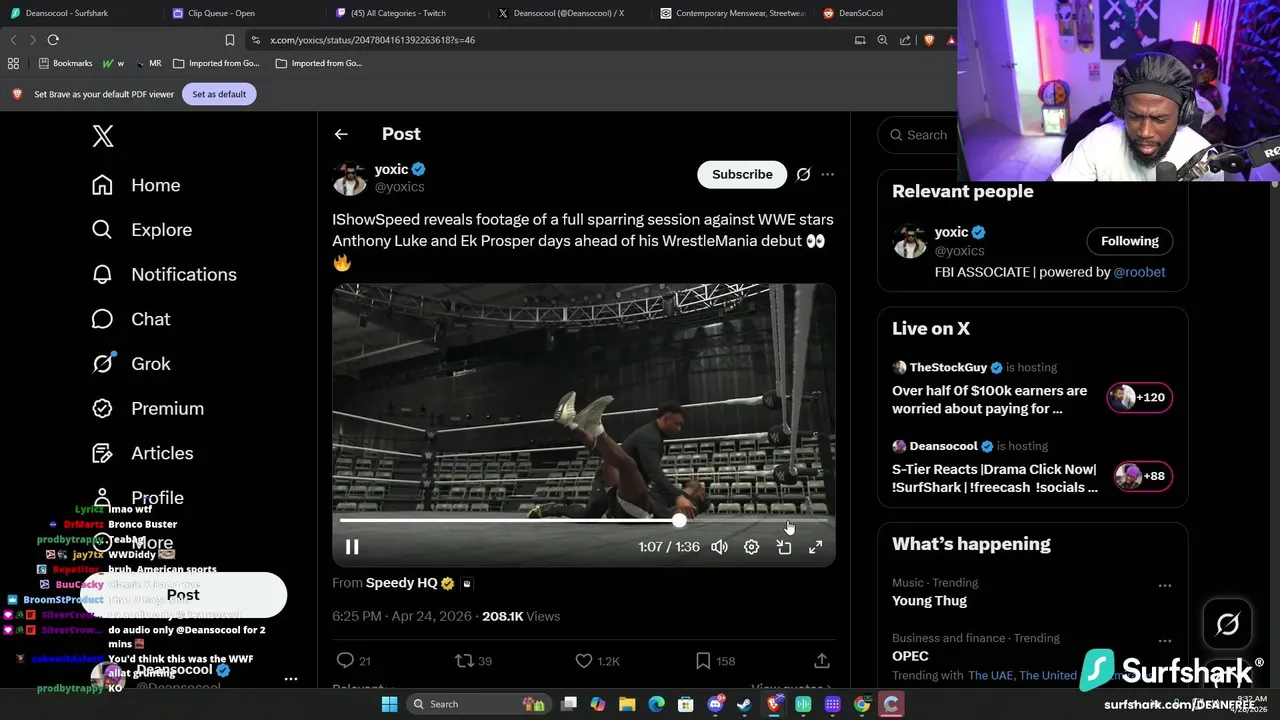Open the Windows Start menu
The width and height of the screenshot is (1280, 720).
(389, 704)
